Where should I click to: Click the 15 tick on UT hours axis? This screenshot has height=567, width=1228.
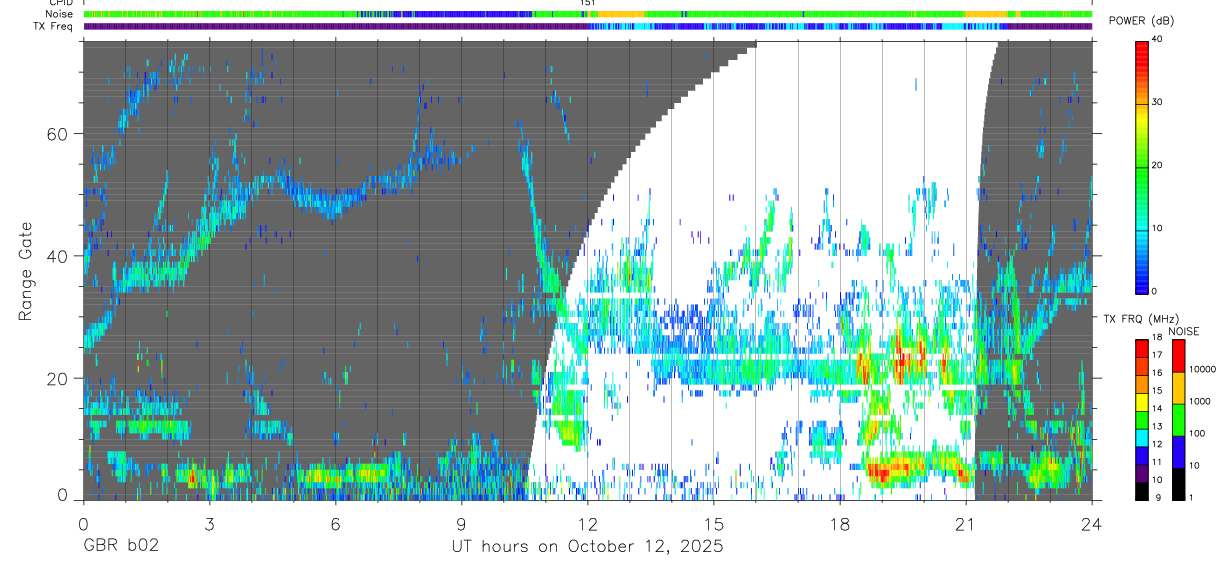pos(713,523)
